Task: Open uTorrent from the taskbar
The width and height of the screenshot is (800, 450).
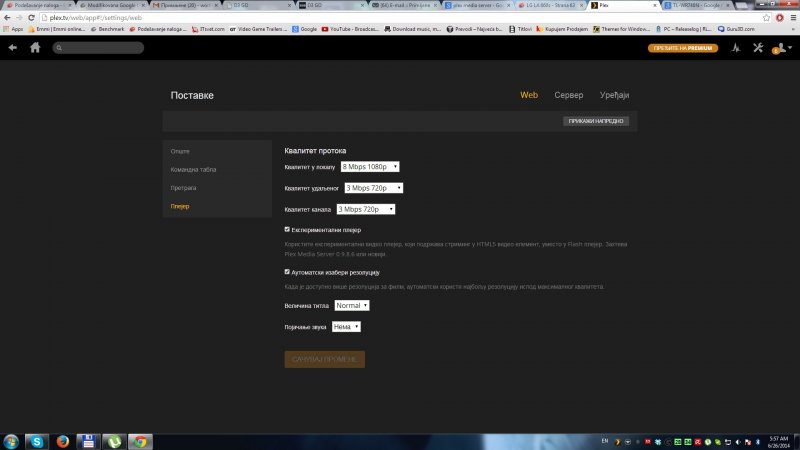Action: (x=114, y=441)
